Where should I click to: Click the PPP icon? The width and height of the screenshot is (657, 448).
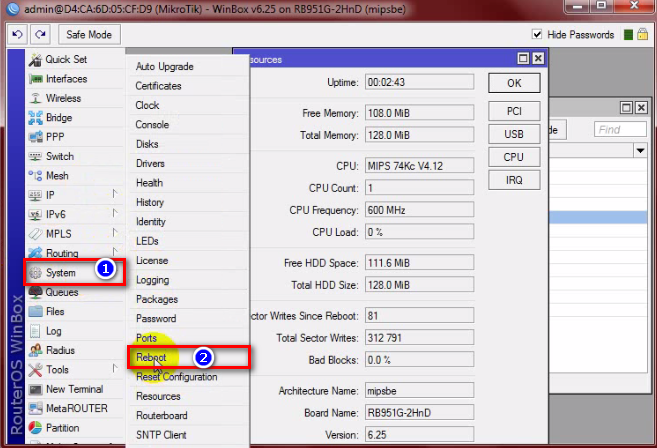pos(36,137)
